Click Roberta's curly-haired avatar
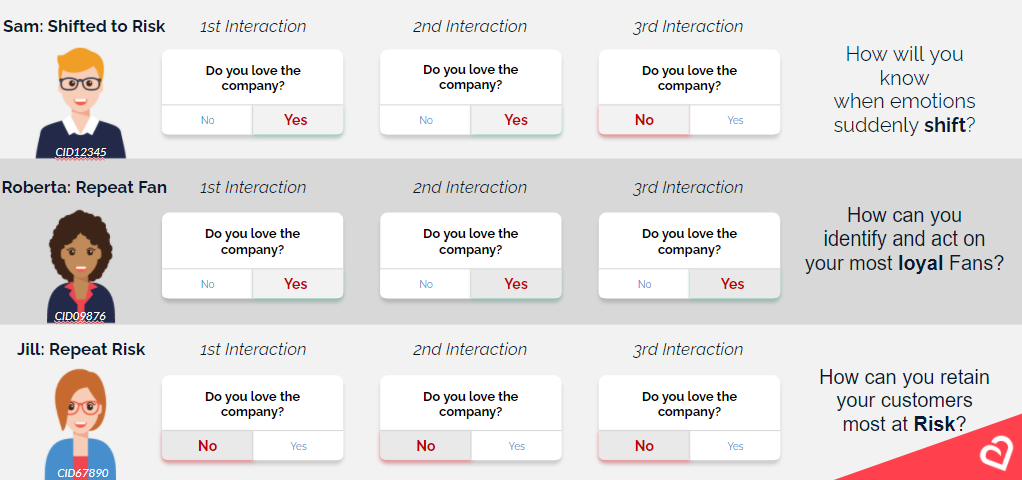The image size is (1022, 480). 81,266
